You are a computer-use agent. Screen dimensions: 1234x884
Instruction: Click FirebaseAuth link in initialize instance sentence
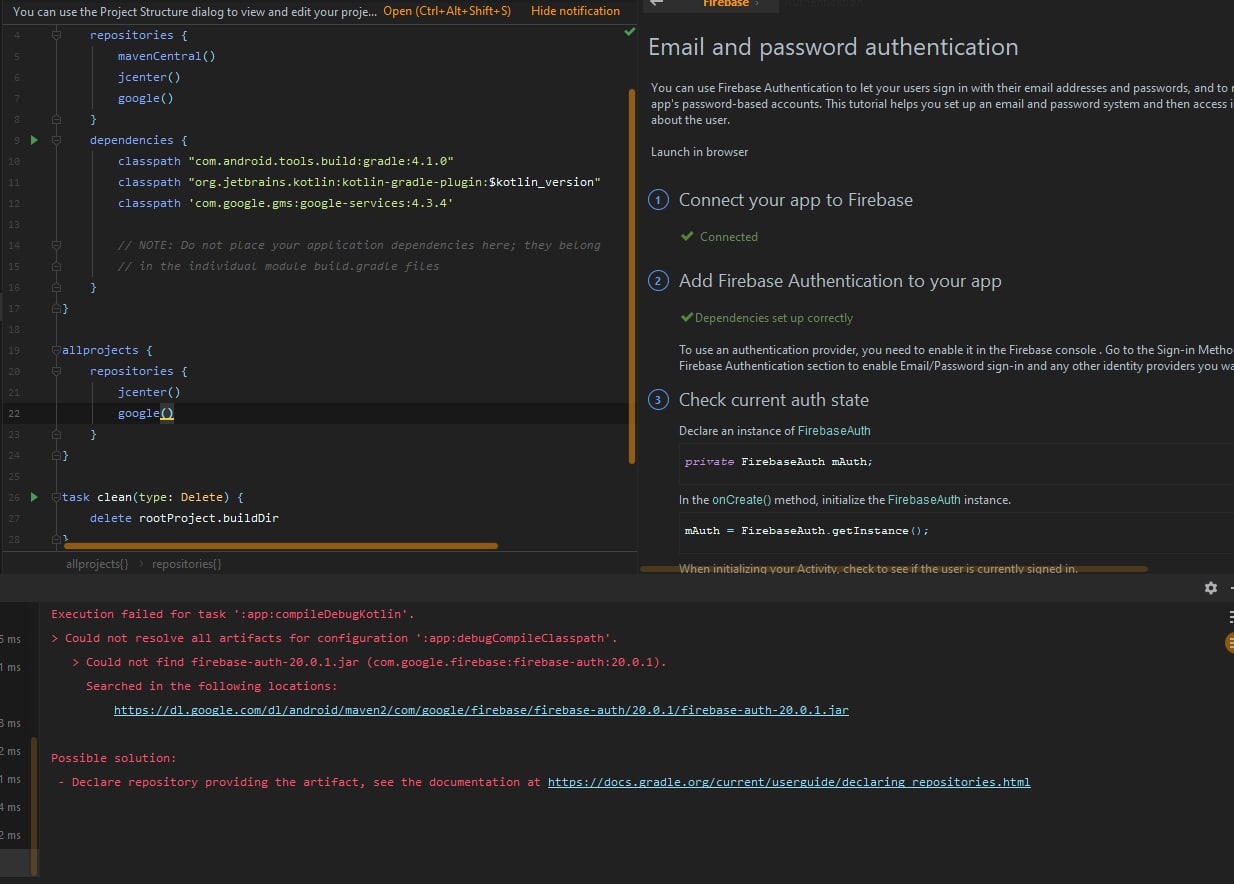pyautogui.click(x=924, y=500)
